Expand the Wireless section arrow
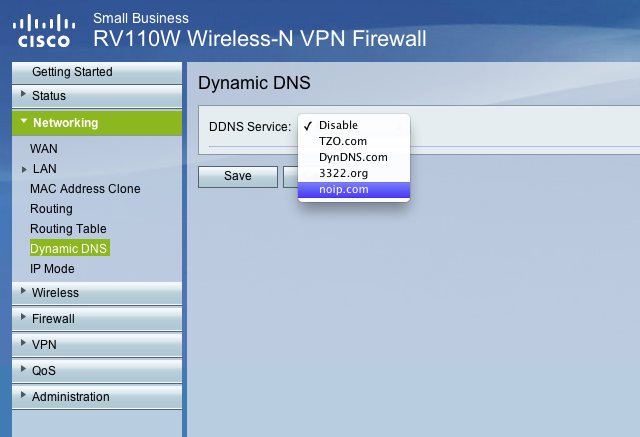Screen dimensions: 640x437 (23, 291)
